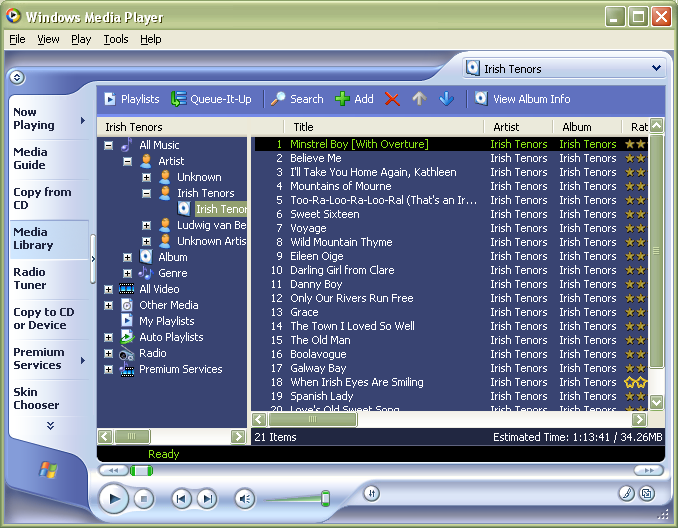Click the red Delete X icon
The image size is (678, 528).
392,99
